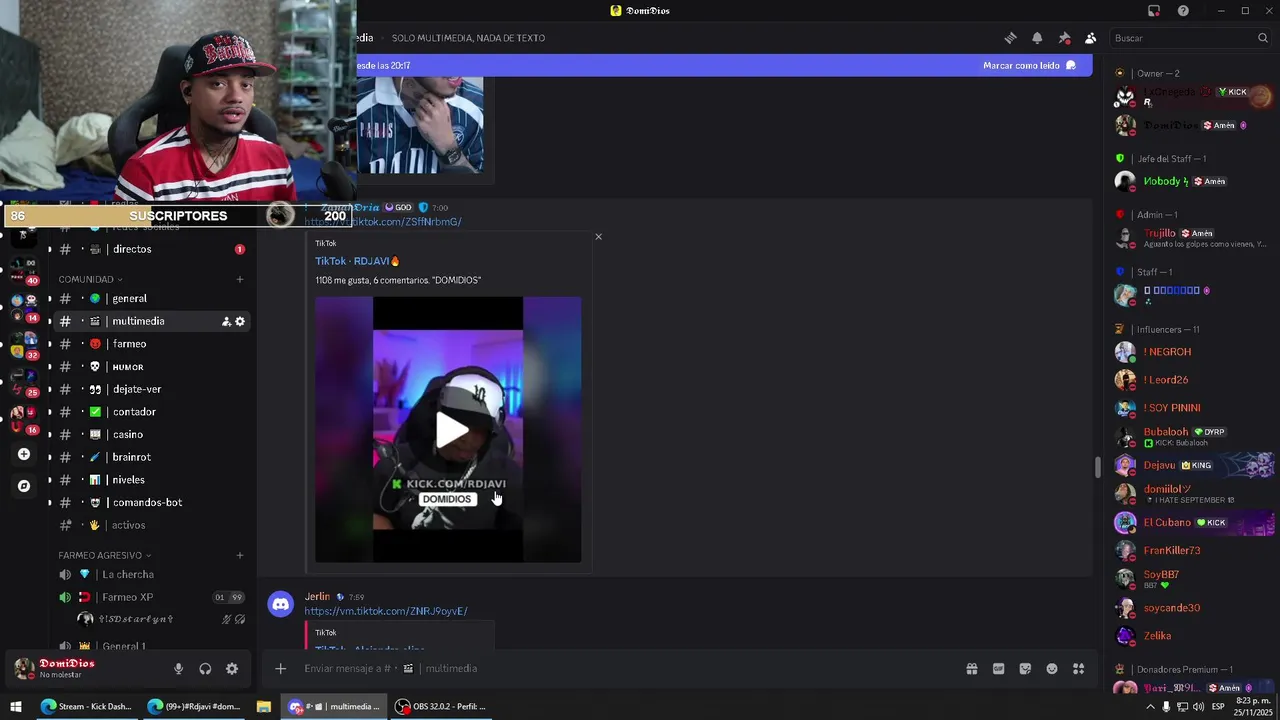
Task: Toggle member list visibility
Action: 1091,38
